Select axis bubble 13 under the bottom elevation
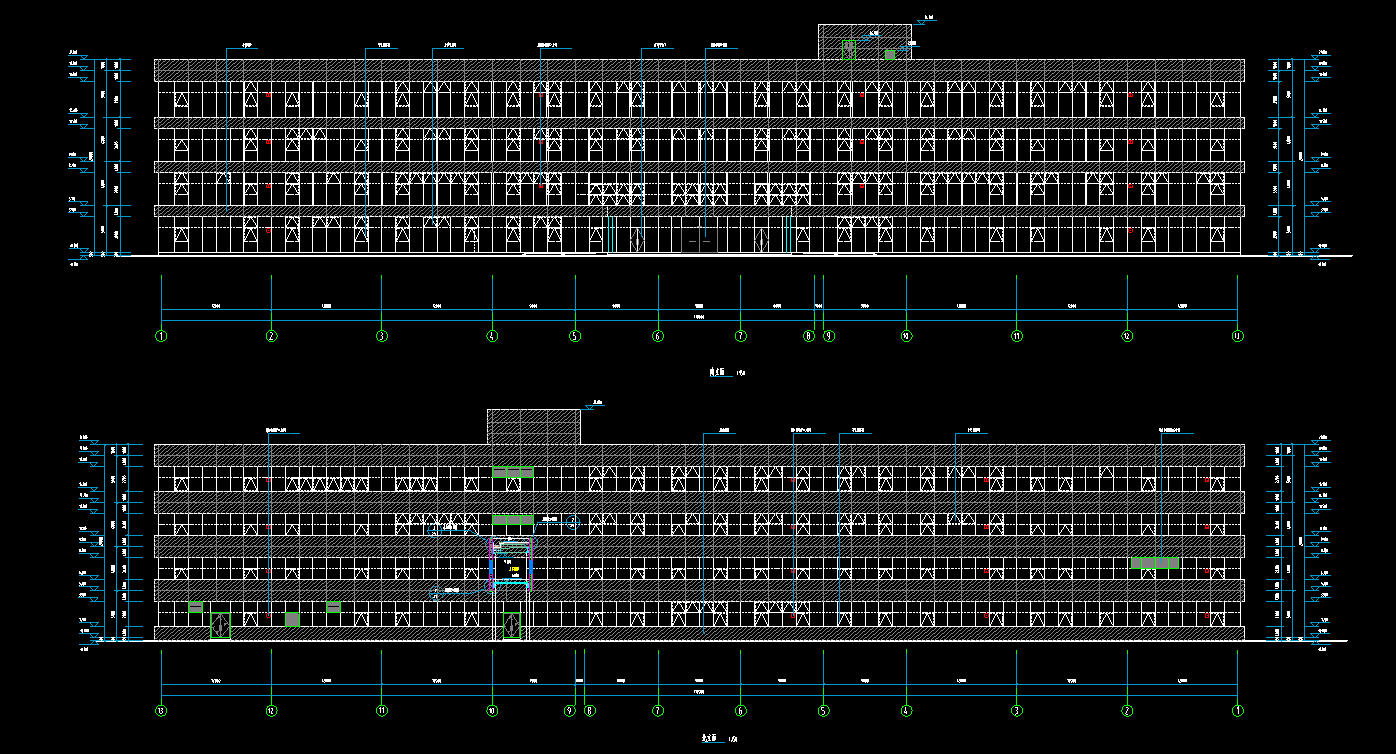Image resolution: width=1396 pixels, height=754 pixels. [x=161, y=711]
